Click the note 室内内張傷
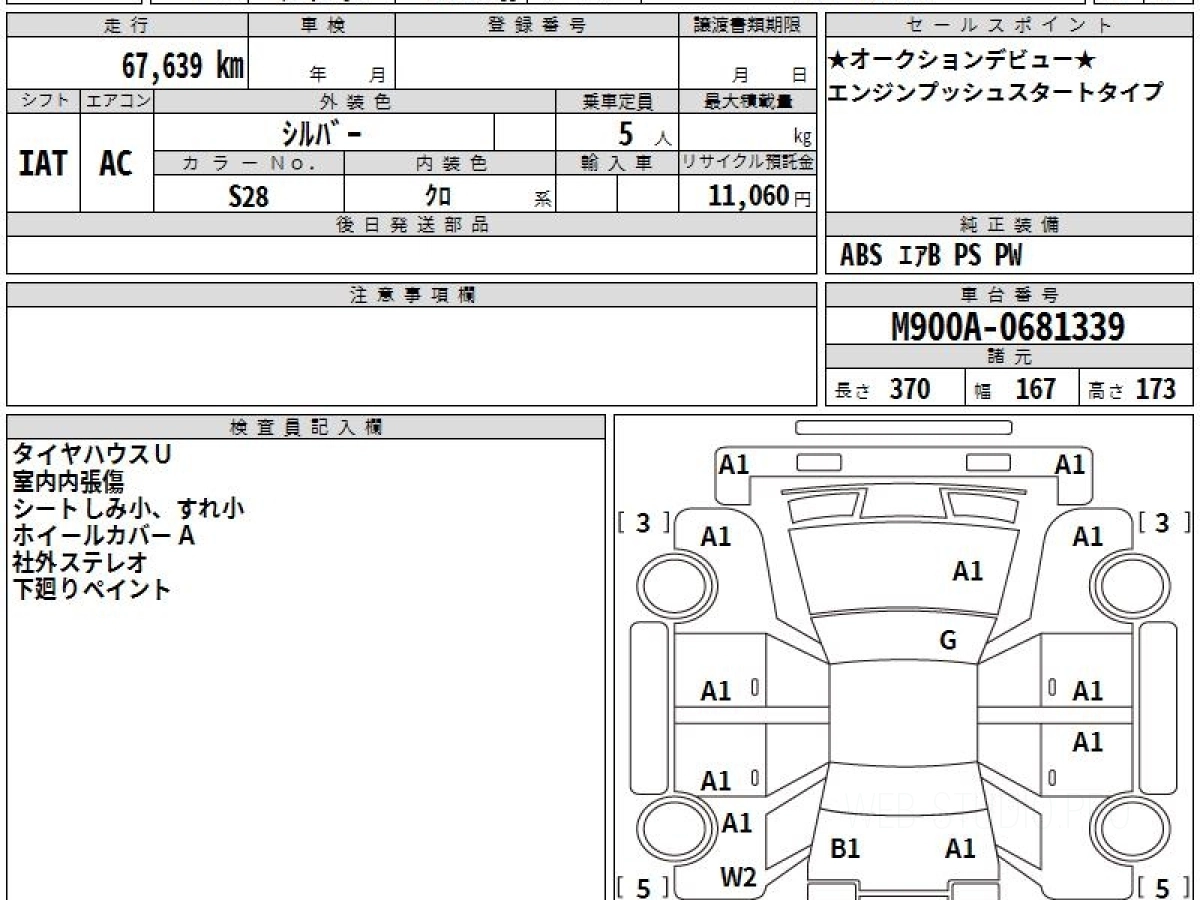Screen dimensions: 1200x900 (68, 482)
